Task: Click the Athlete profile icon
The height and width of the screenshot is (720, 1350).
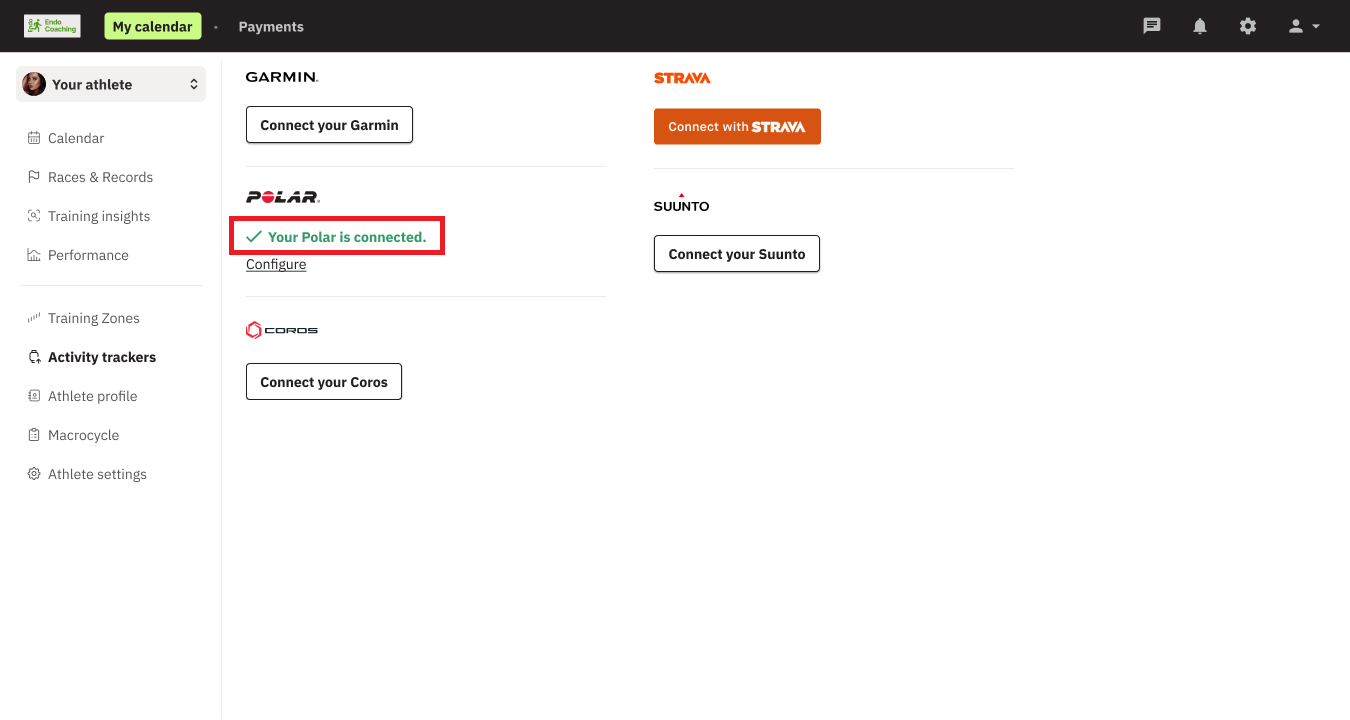Action: [x=34, y=396]
